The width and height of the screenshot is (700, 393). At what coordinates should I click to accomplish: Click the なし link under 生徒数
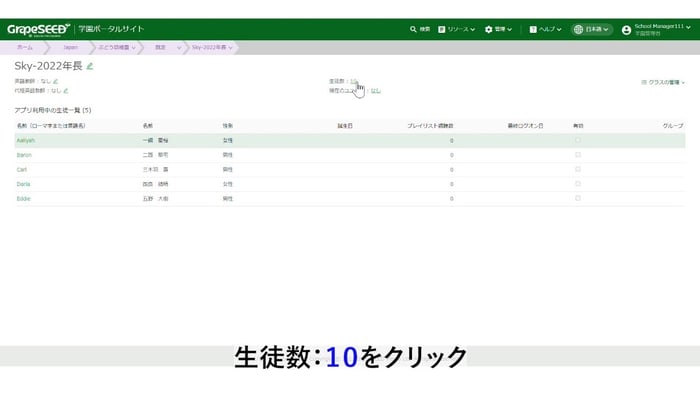[x=375, y=91]
